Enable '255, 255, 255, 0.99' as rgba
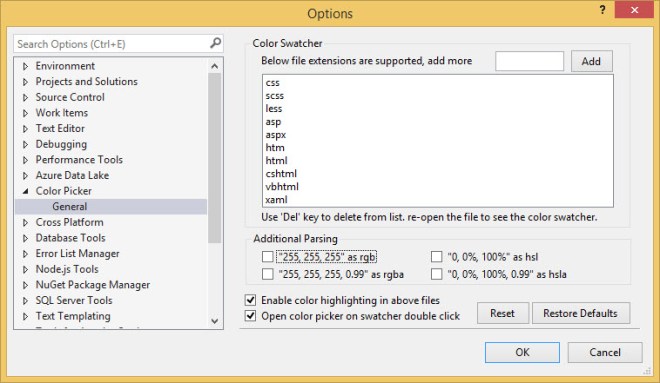Image resolution: width=660 pixels, height=383 pixels. [267, 274]
